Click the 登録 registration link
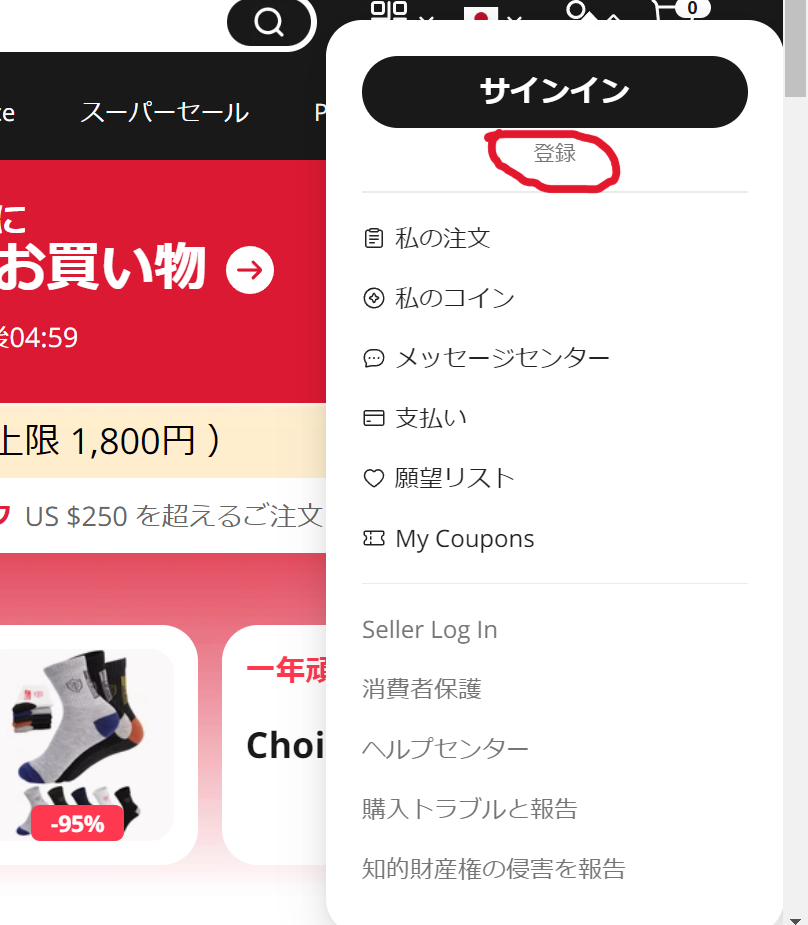This screenshot has height=925, width=808. tap(554, 153)
